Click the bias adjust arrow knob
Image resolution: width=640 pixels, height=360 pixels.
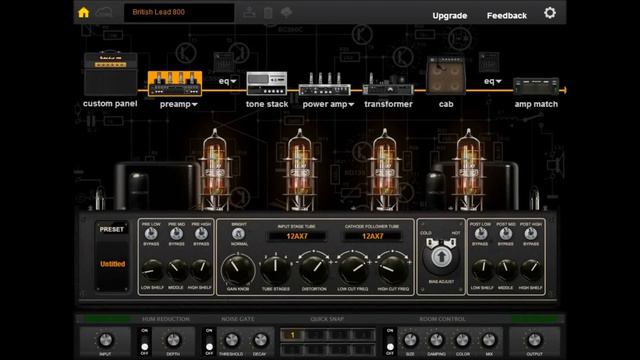click(441, 257)
